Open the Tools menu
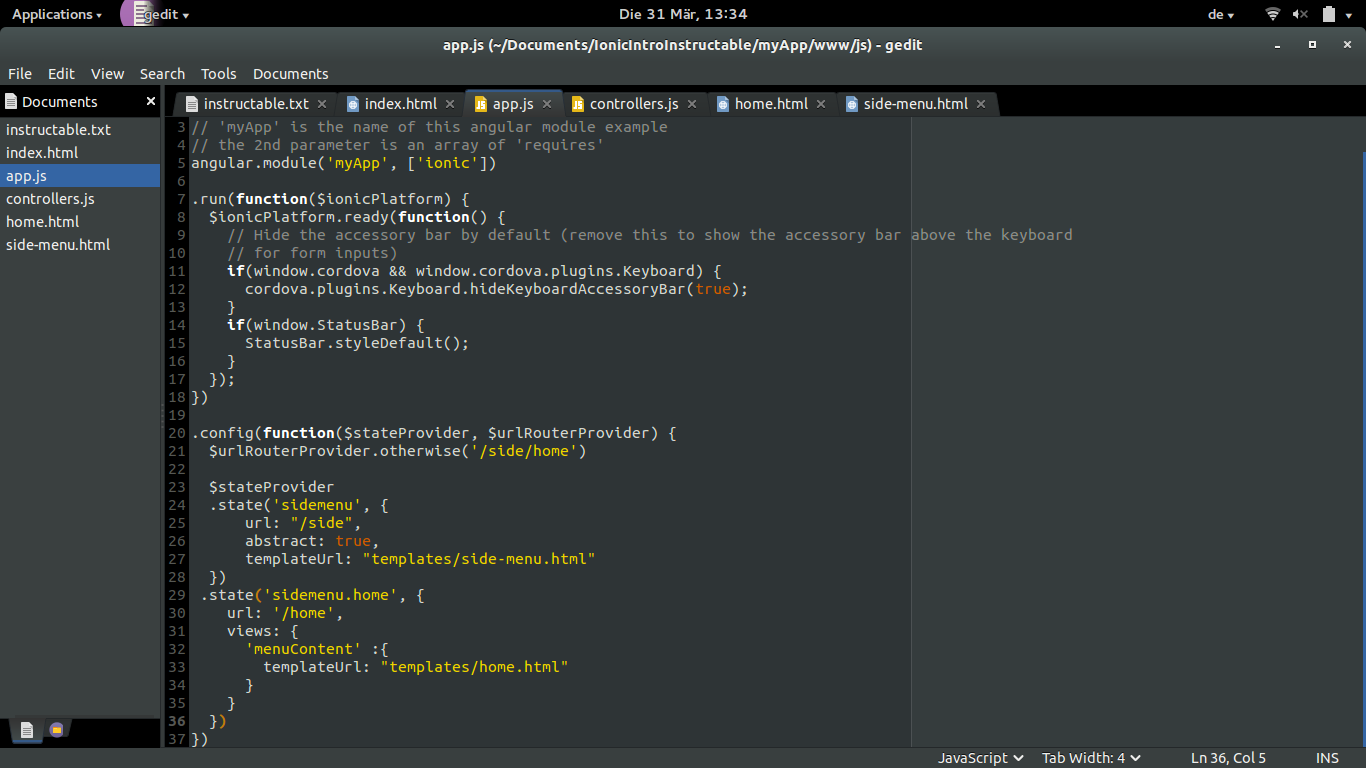This screenshot has width=1366, height=768. (x=218, y=73)
